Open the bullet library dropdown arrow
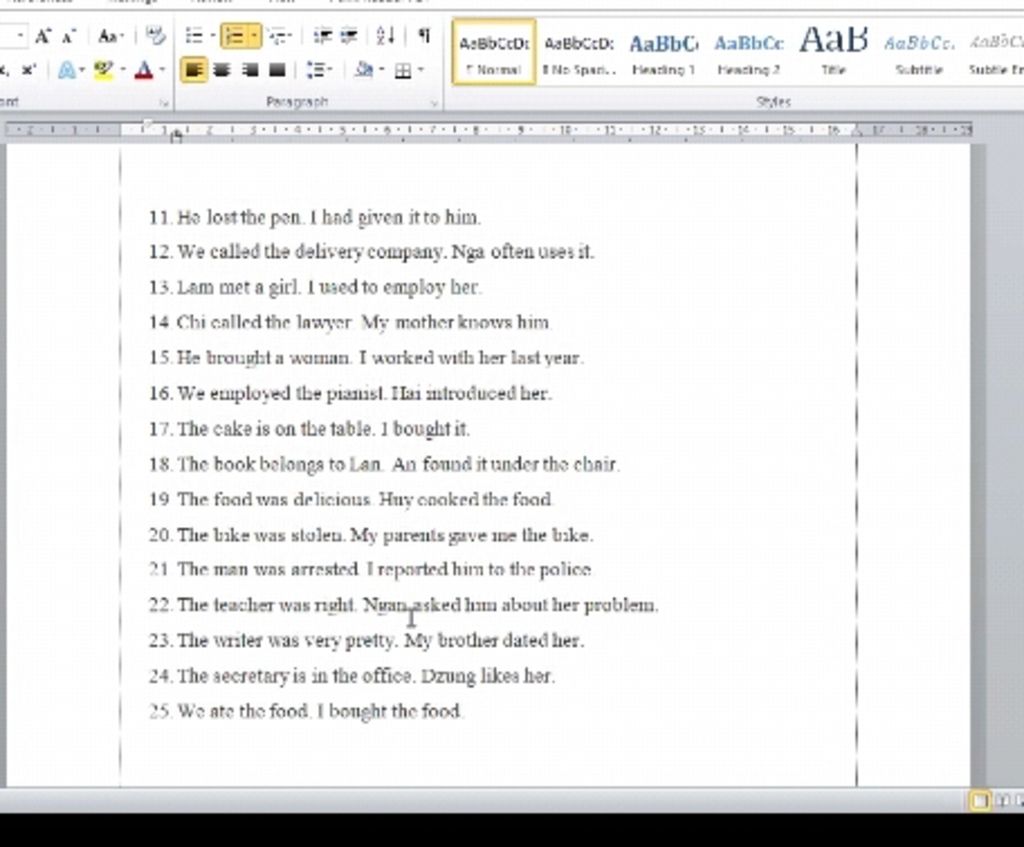Screen dimensions: 1024x847 click(212, 36)
